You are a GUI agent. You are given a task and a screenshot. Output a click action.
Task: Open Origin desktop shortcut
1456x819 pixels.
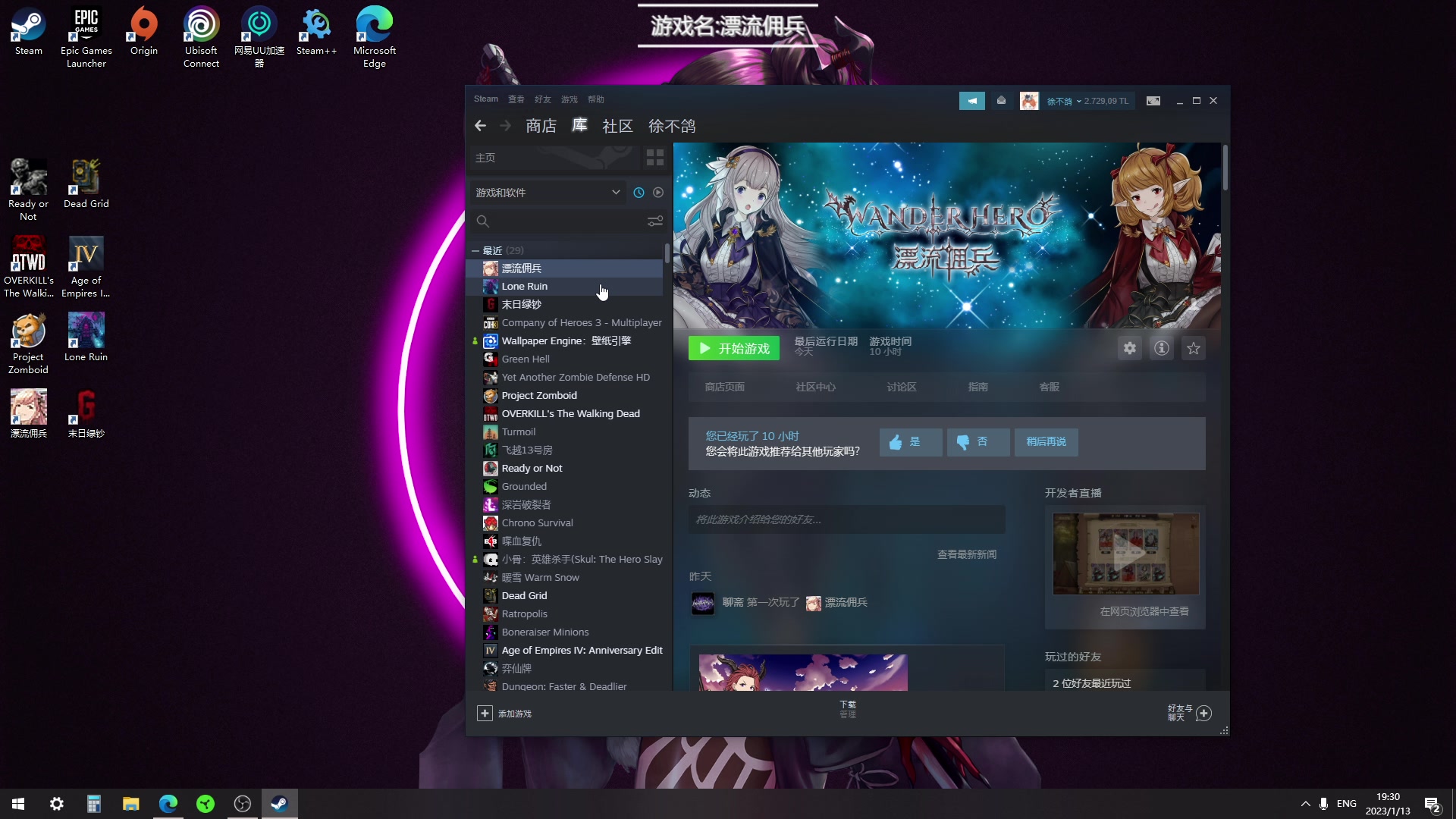coord(143,31)
